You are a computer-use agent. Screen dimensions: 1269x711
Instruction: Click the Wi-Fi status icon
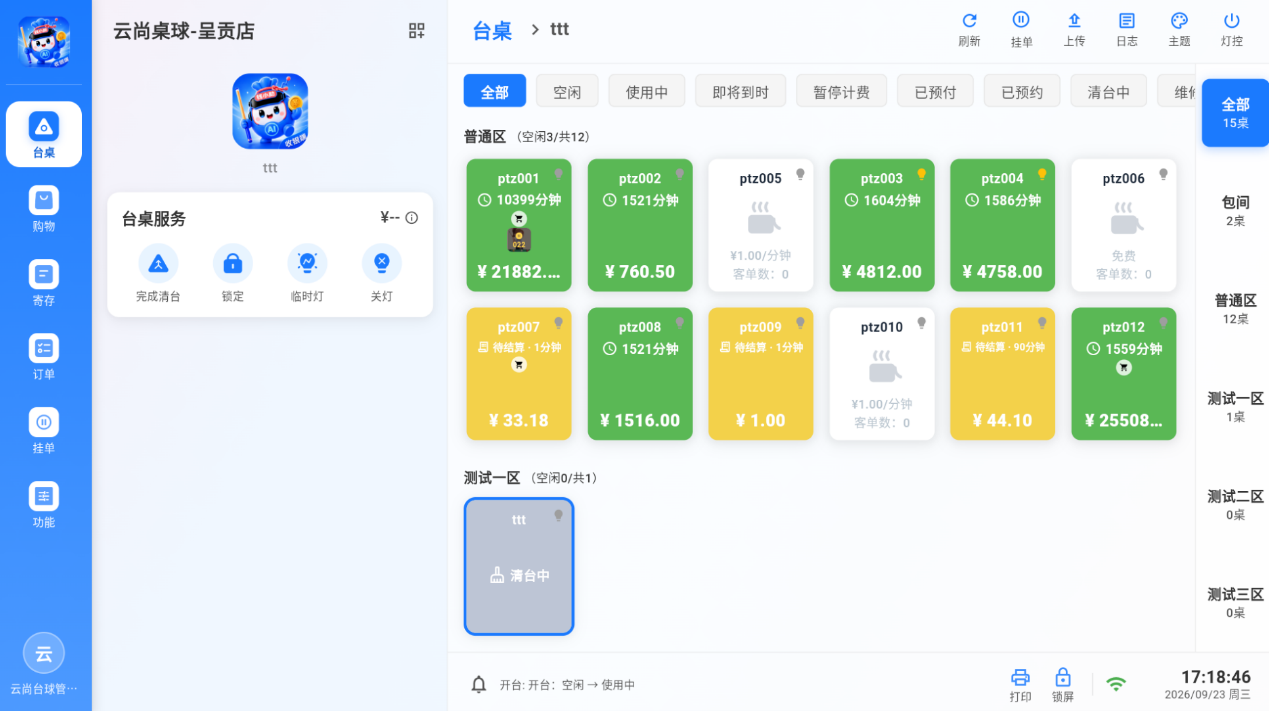(1116, 684)
